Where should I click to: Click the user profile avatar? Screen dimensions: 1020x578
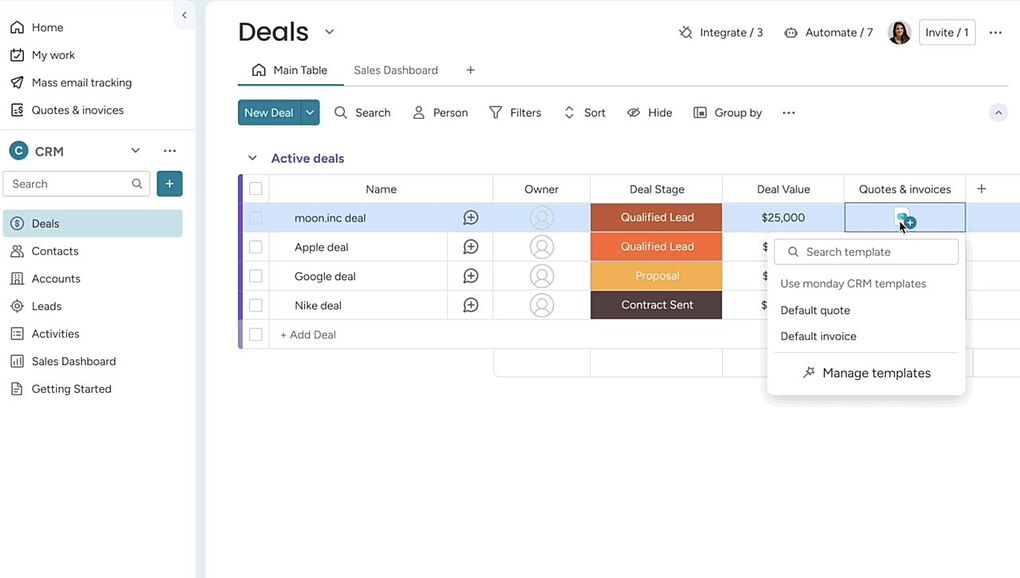pos(899,33)
